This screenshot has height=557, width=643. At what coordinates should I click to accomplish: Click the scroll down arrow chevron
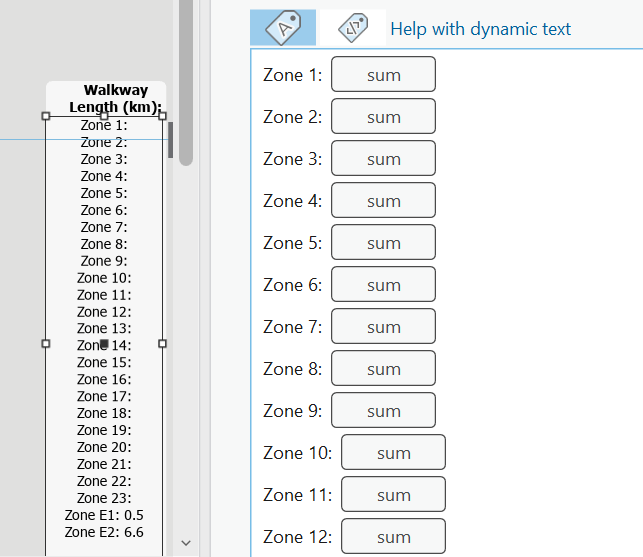pyautogui.click(x=186, y=543)
